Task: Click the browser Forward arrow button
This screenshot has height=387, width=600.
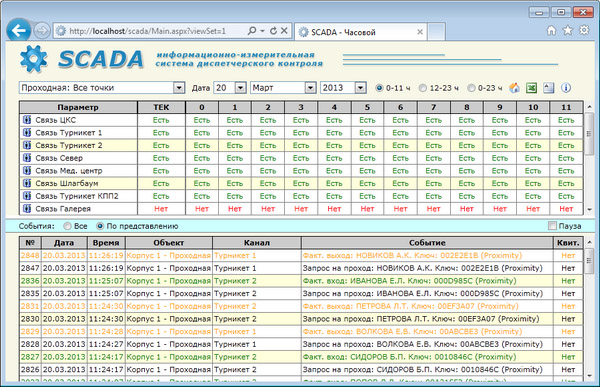Action: (42, 31)
